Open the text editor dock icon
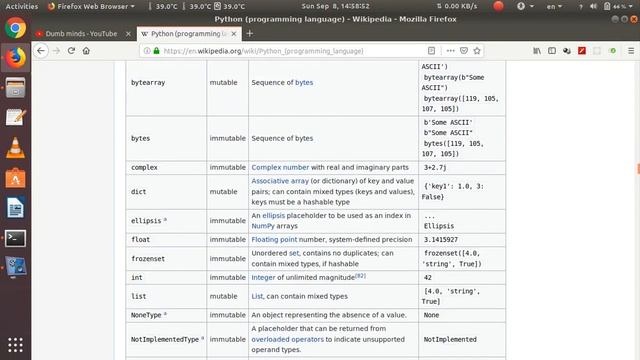The image size is (640, 360). [x=16, y=118]
